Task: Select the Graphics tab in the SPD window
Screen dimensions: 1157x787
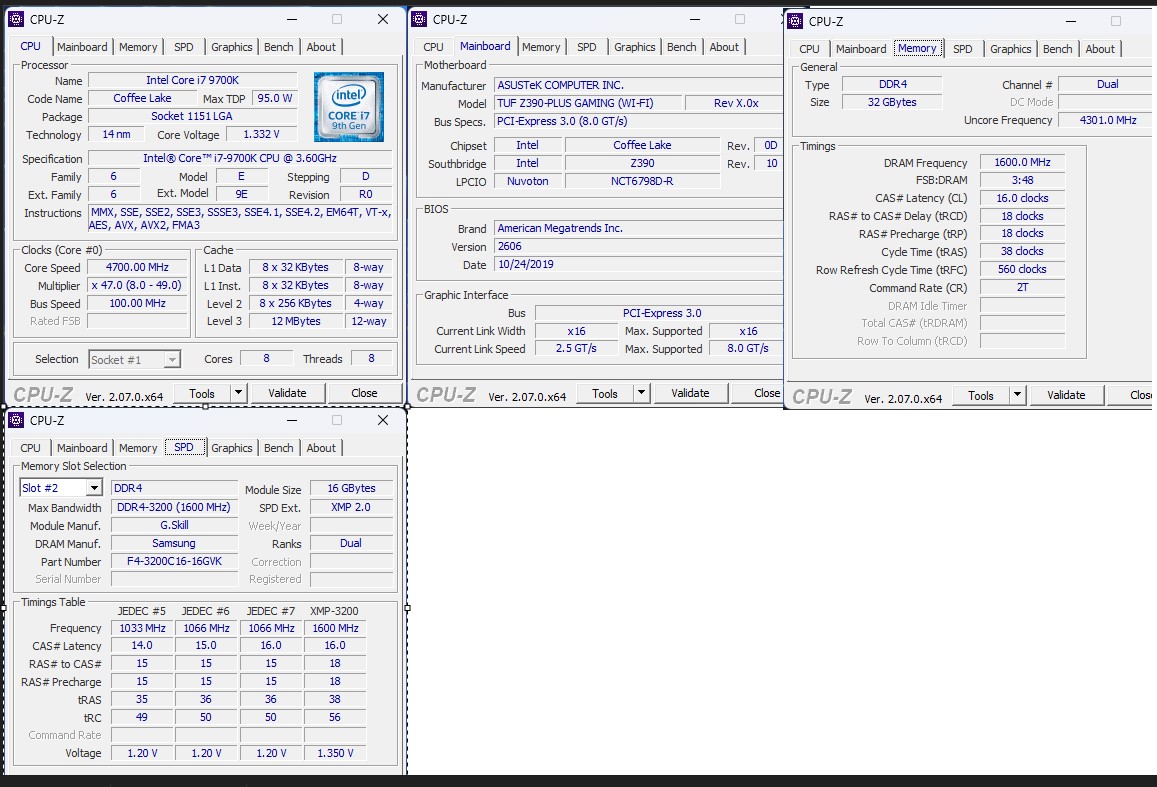Action: pyautogui.click(x=232, y=448)
